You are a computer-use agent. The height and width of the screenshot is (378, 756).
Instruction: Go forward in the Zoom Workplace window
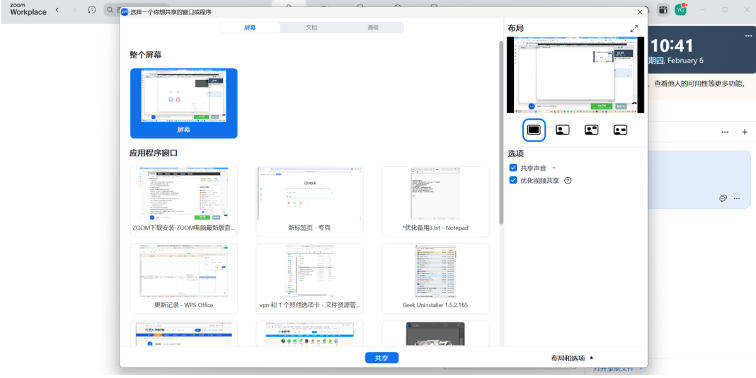[74, 10]
